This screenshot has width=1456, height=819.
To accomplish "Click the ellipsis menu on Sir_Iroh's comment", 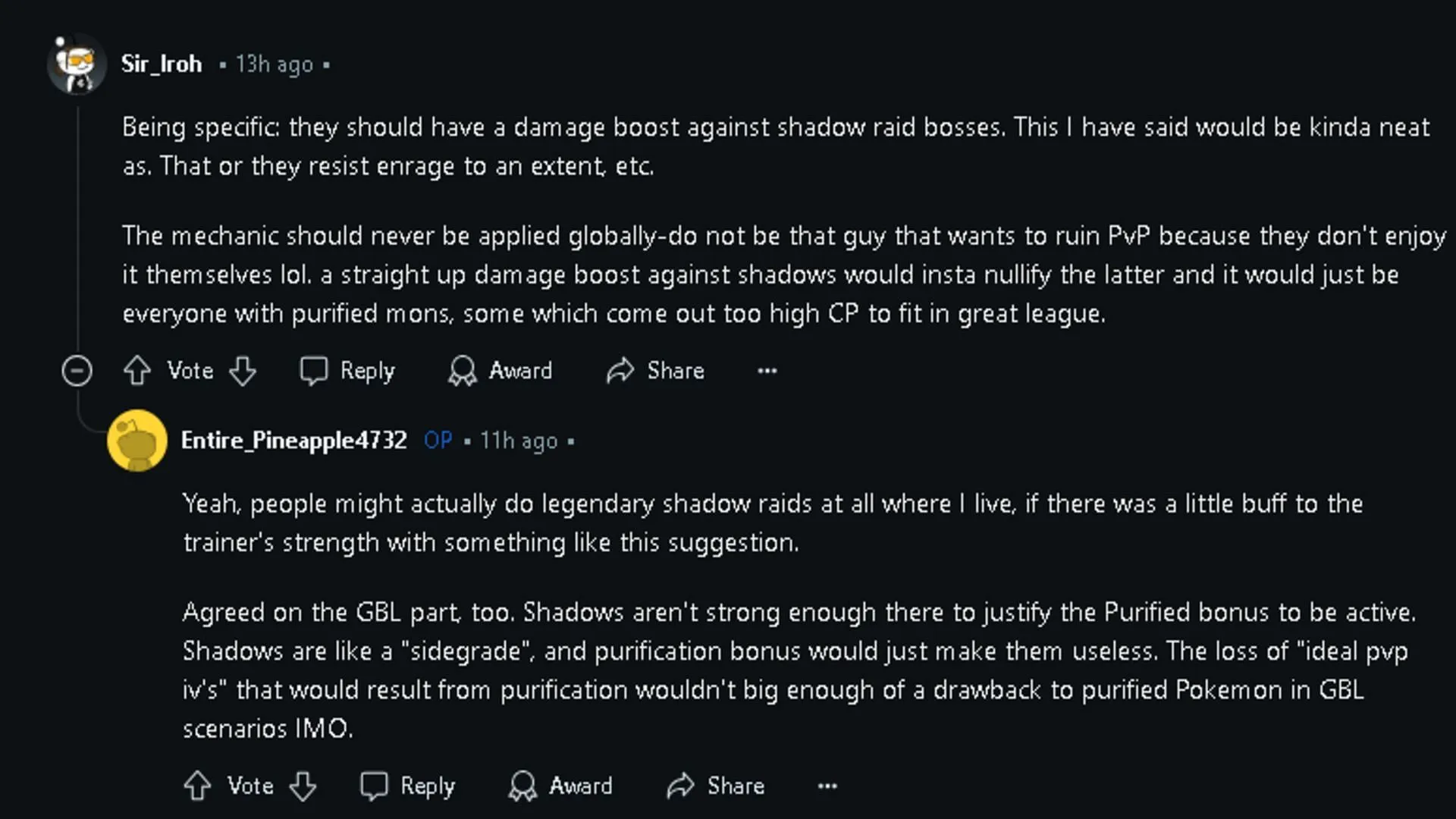I will pos(768,370).
